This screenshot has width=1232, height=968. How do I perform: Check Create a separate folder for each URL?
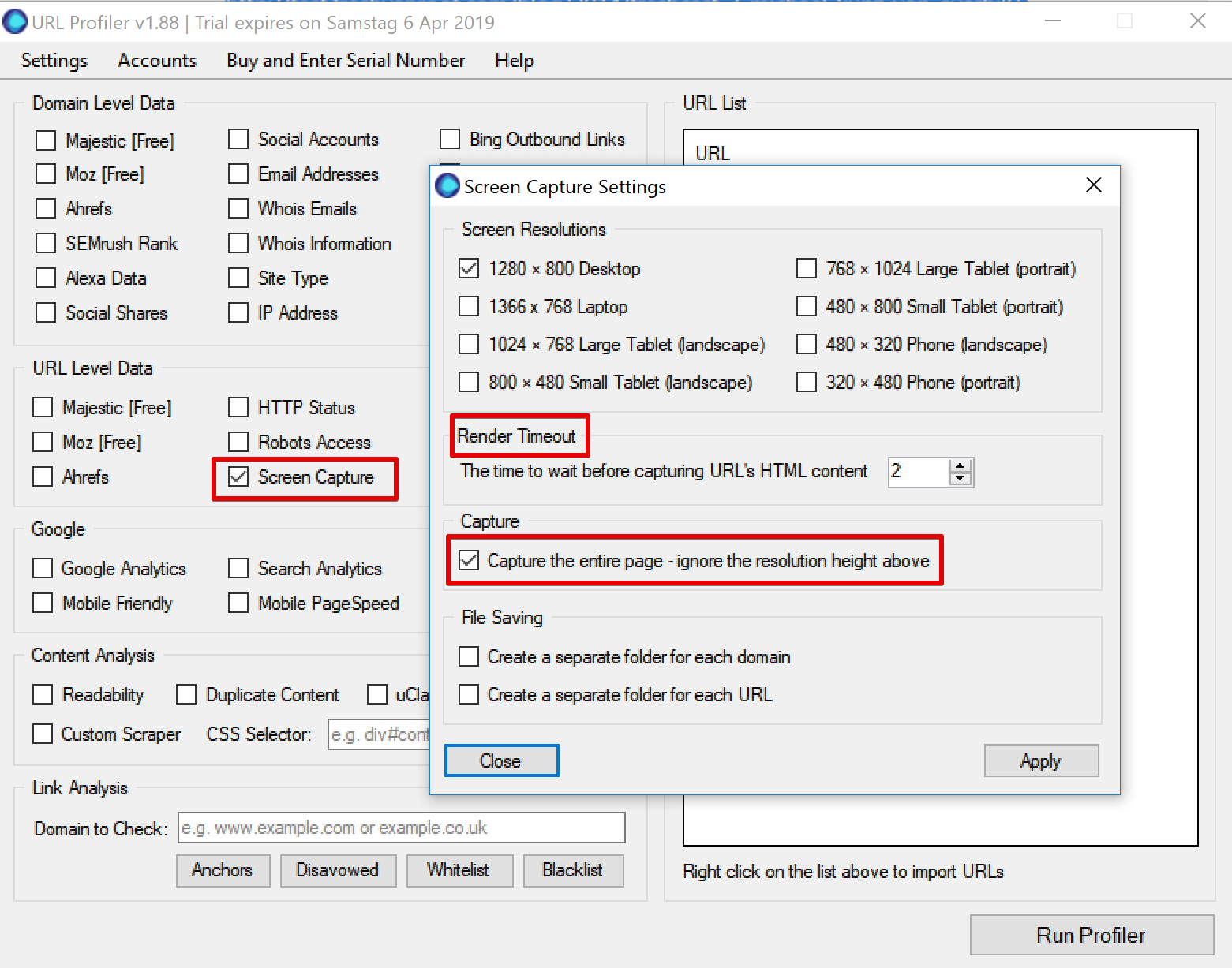[x=469, y=695]
